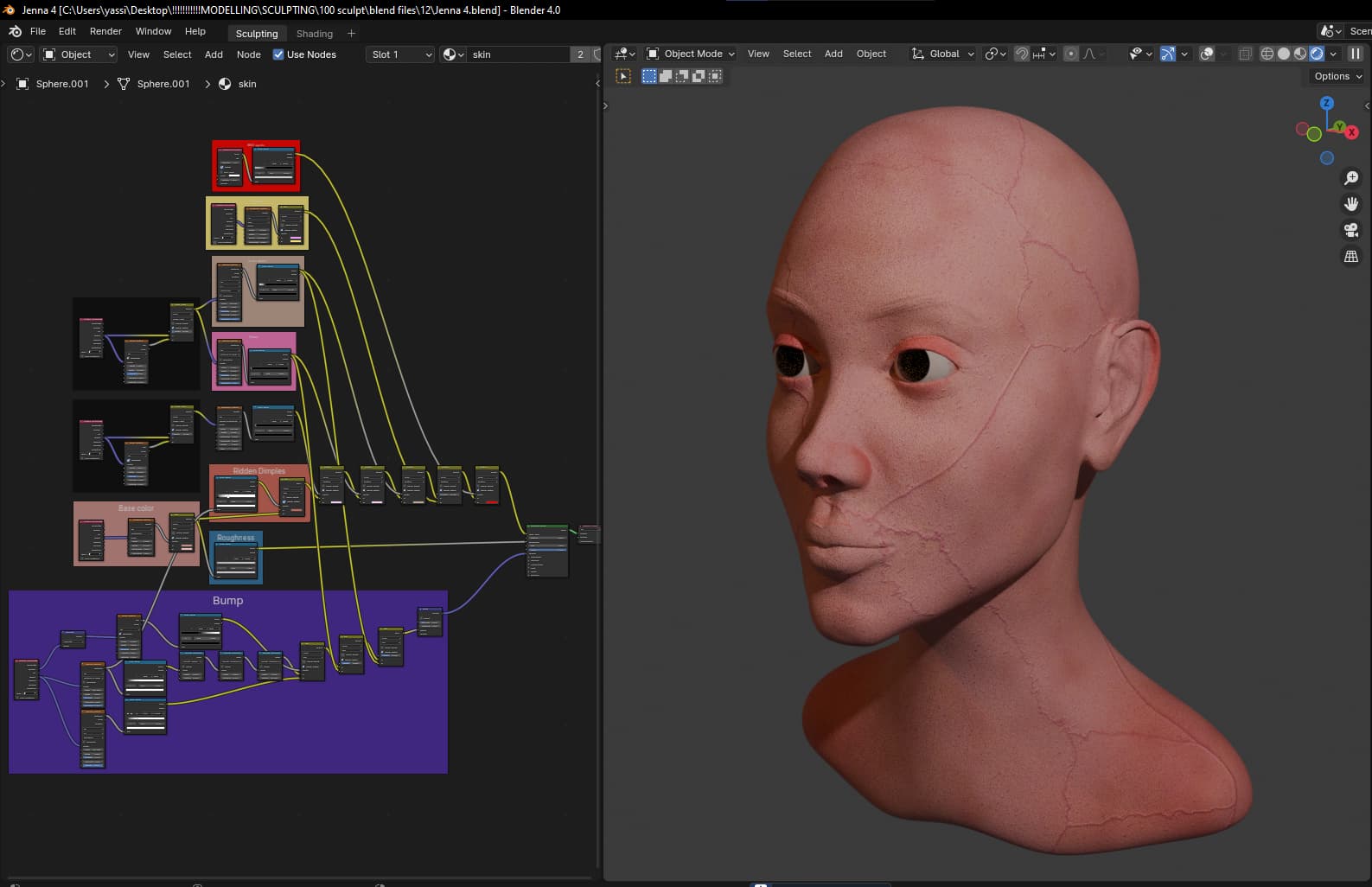Image resolution: width=1372 pixels, height=887 pixels.
Task: Select wireframe viewport shading mode
Action: coord(1267,54)
